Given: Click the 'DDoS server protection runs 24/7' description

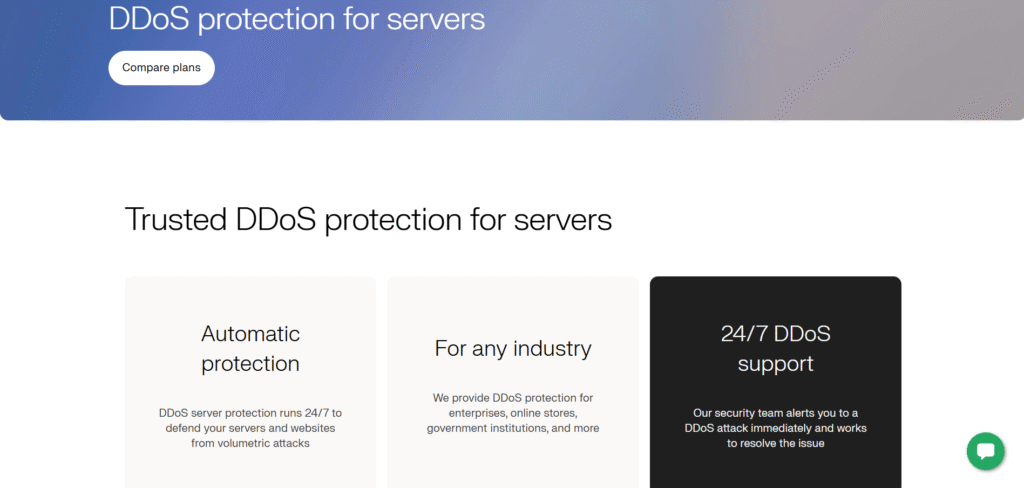Looking at the screenshot, I should (250, 413).
